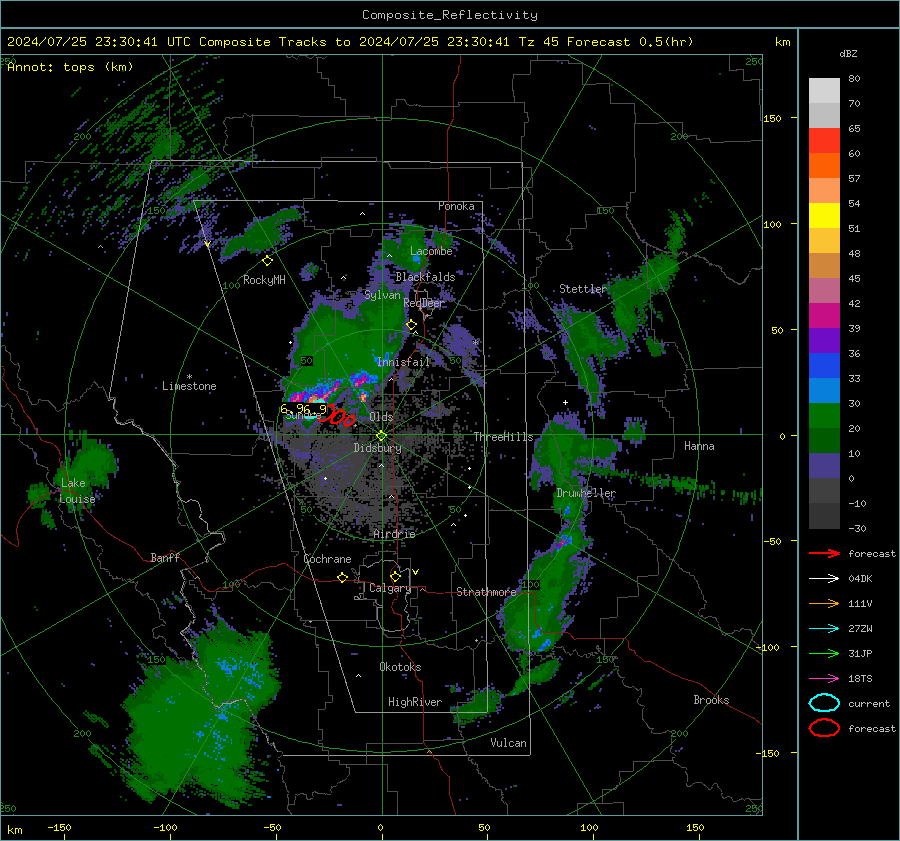The width and height of the screenshot is (900, 841).
Task: Click the ThreeHills label
Action: (x=503, y=437)
